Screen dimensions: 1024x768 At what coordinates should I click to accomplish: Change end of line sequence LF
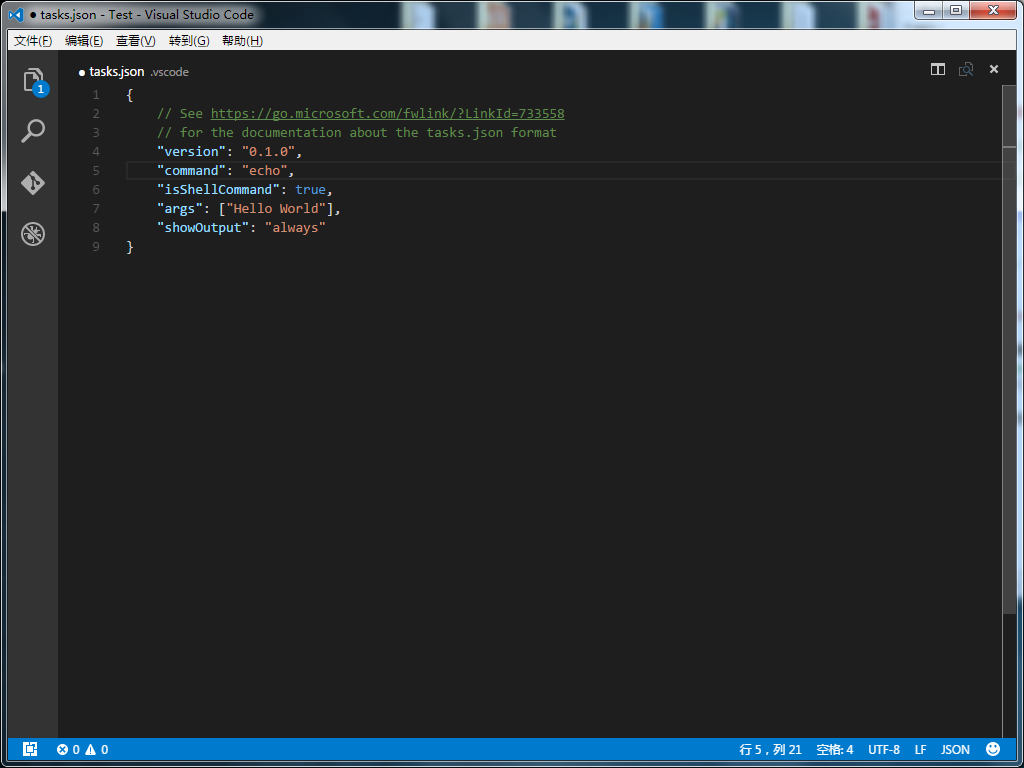coord(920,750)
